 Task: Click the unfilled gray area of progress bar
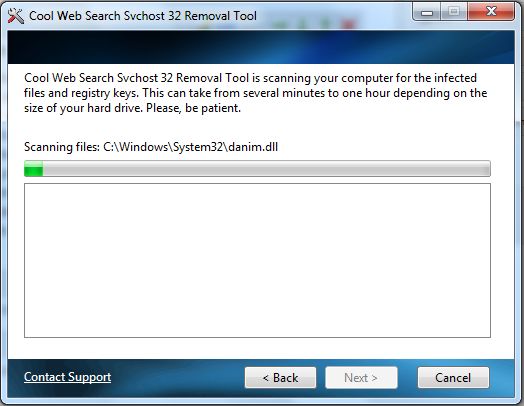click(x=267, y=168)
